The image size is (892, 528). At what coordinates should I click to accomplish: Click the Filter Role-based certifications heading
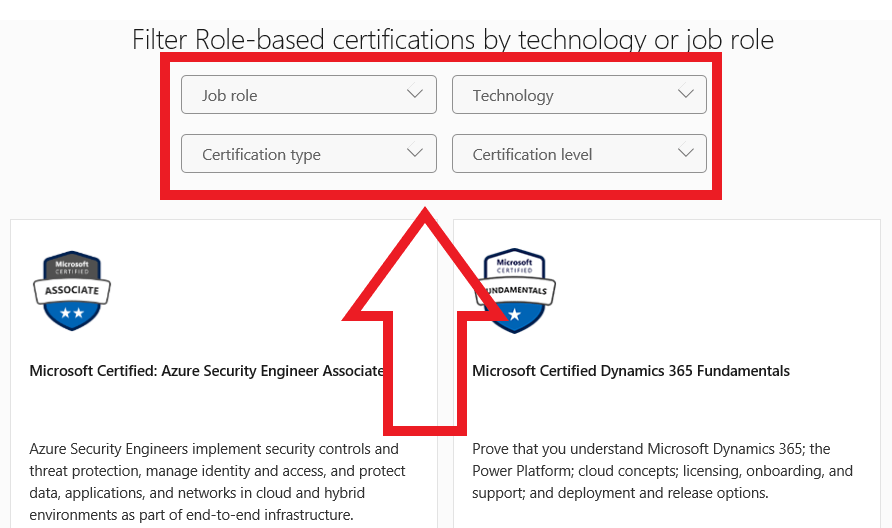coord(453,40)
